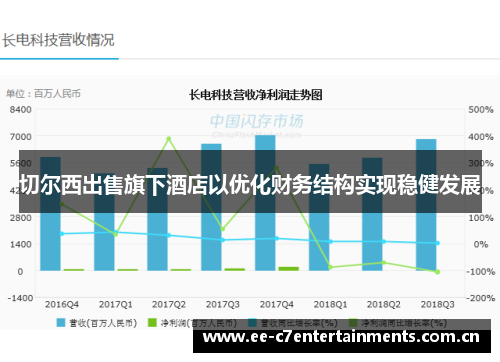This screenshot has height=362, width=500.
Task: Click the 400% right axis value
Action: (481, 137)
